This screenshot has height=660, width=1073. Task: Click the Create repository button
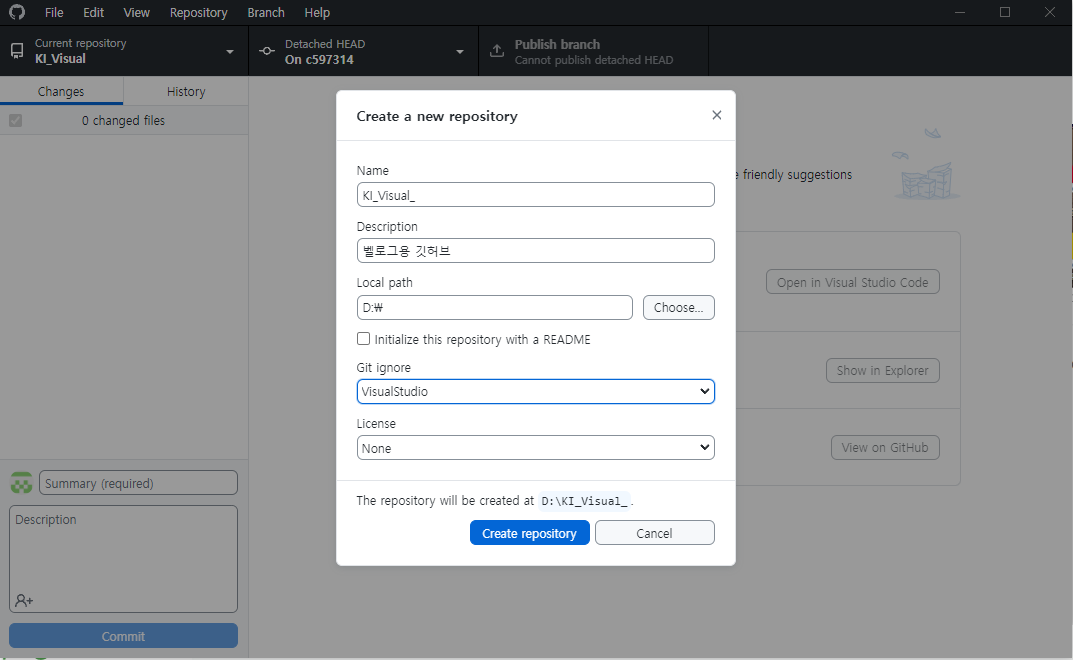pos(530,533)
